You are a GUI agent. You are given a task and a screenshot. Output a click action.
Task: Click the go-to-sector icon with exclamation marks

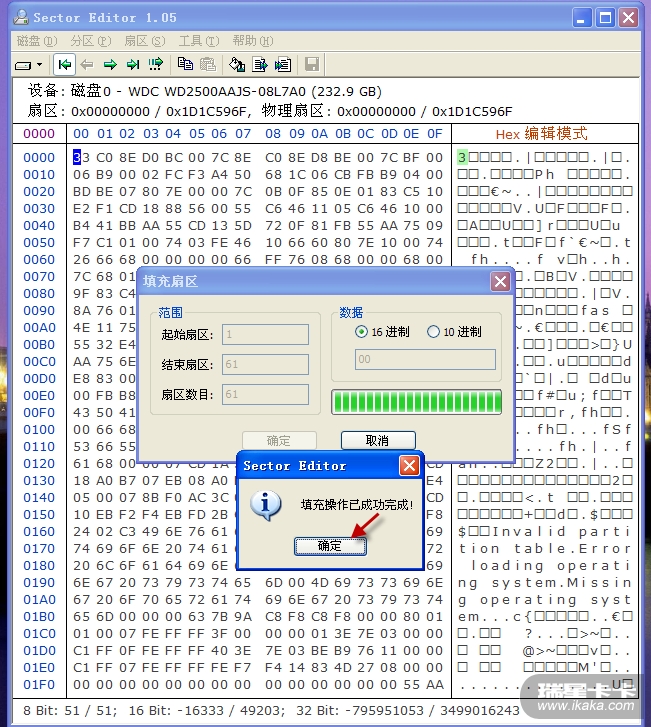(x=155, y=65)
